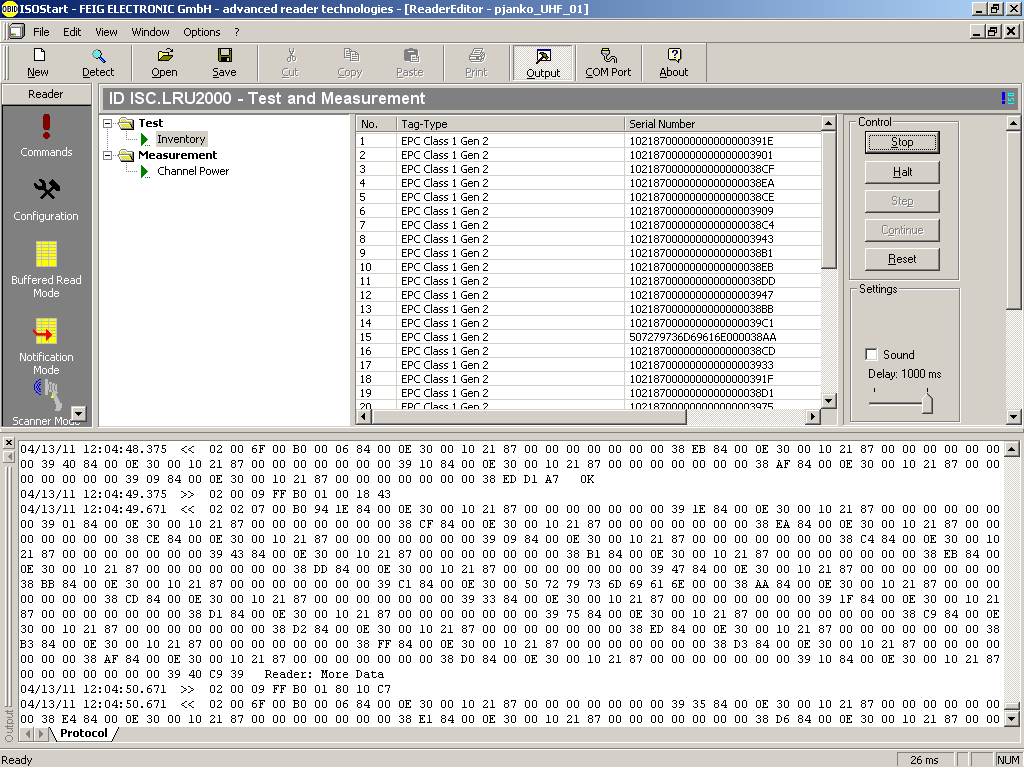Click protocol log scroll down arrow
Screen dimensions: 1024x768
[1011, 719]
